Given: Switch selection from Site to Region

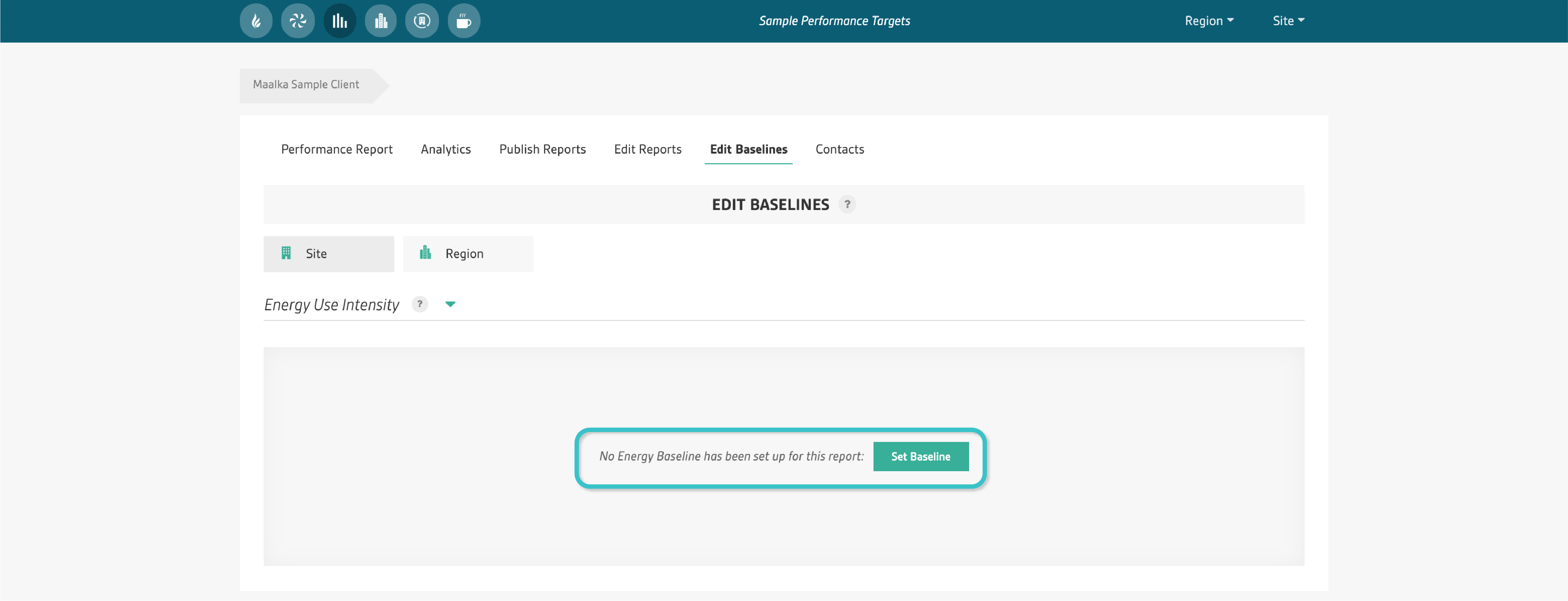Looking at the screenshot, I should 468,254.
